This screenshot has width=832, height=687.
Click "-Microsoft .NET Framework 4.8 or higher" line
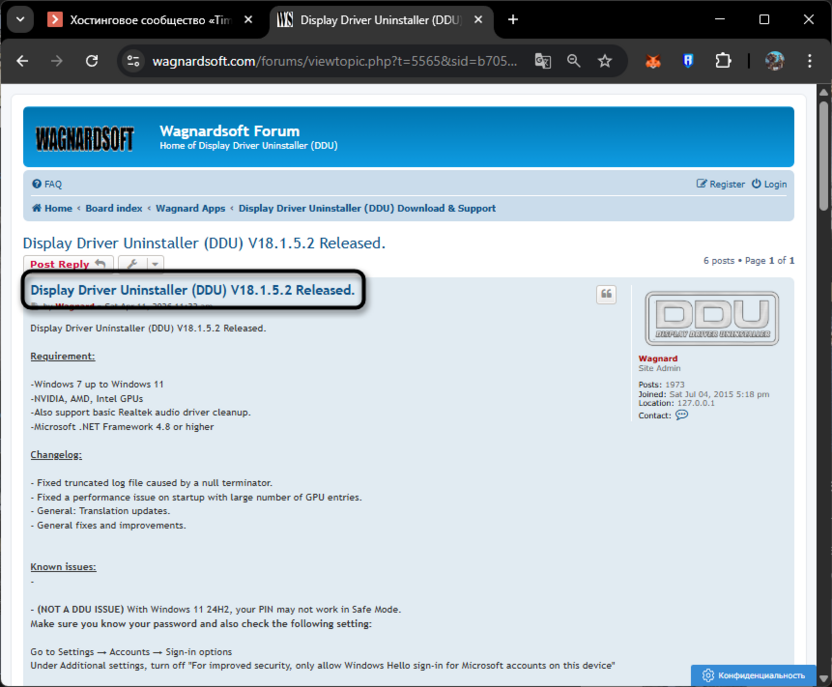(x=122, y=427)
